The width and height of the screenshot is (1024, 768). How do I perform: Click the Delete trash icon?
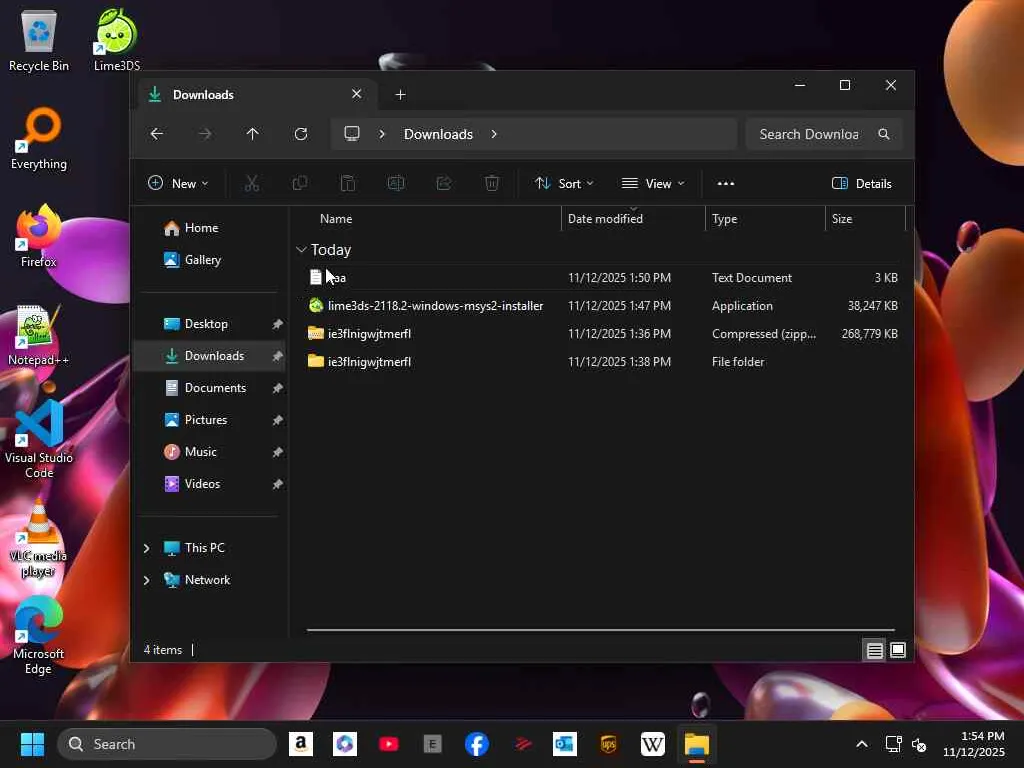click(x=492, y=184)
